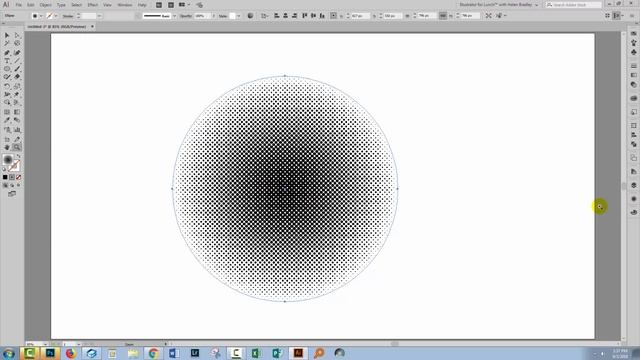This screenshot has height=360, width=640.
Task: Select the Mesh tool
Action: pos(7,112)
